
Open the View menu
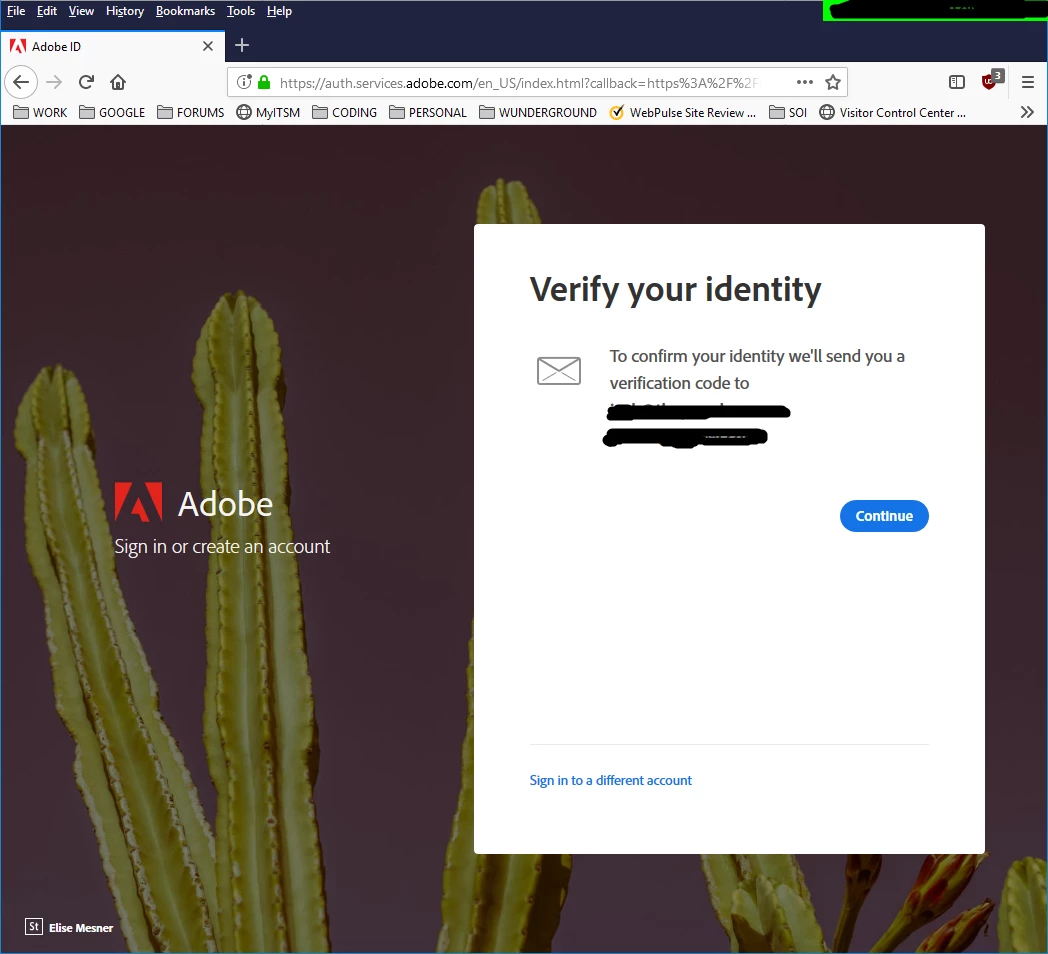[x=81, y=11]
